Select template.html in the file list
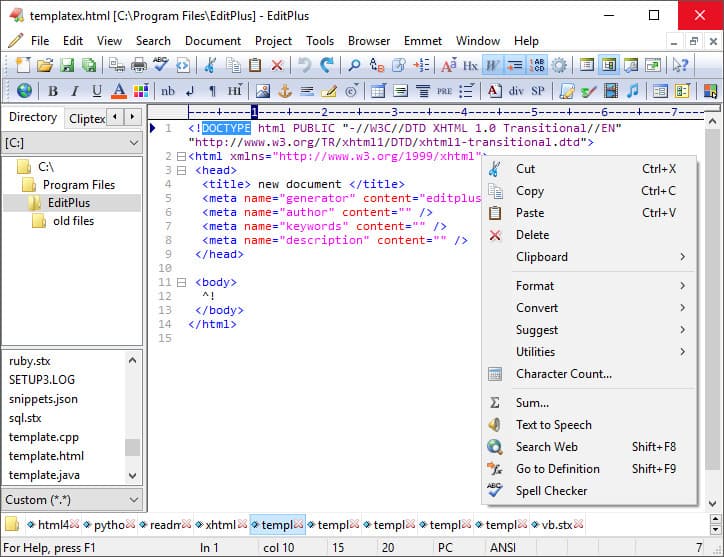Viewport: 724px width, 557px height. 46,456
